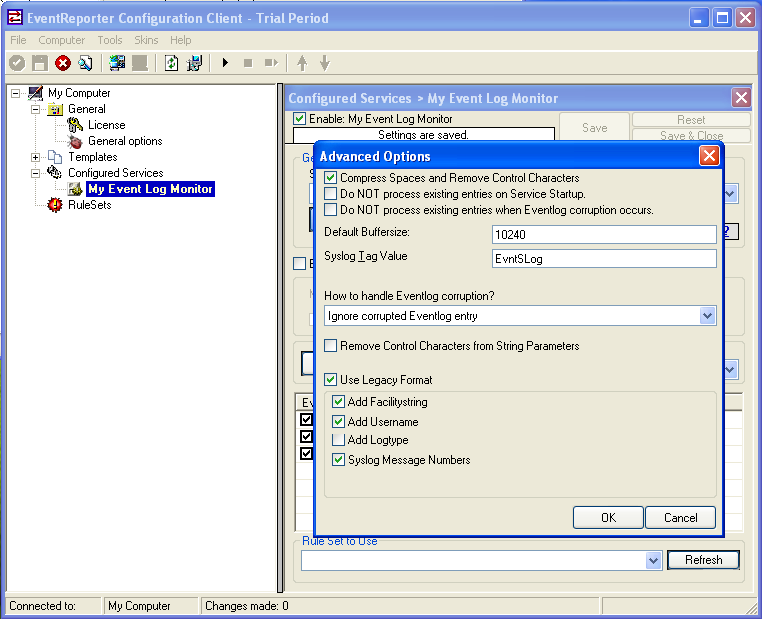Click the License keys icon

tap(75, 125)
